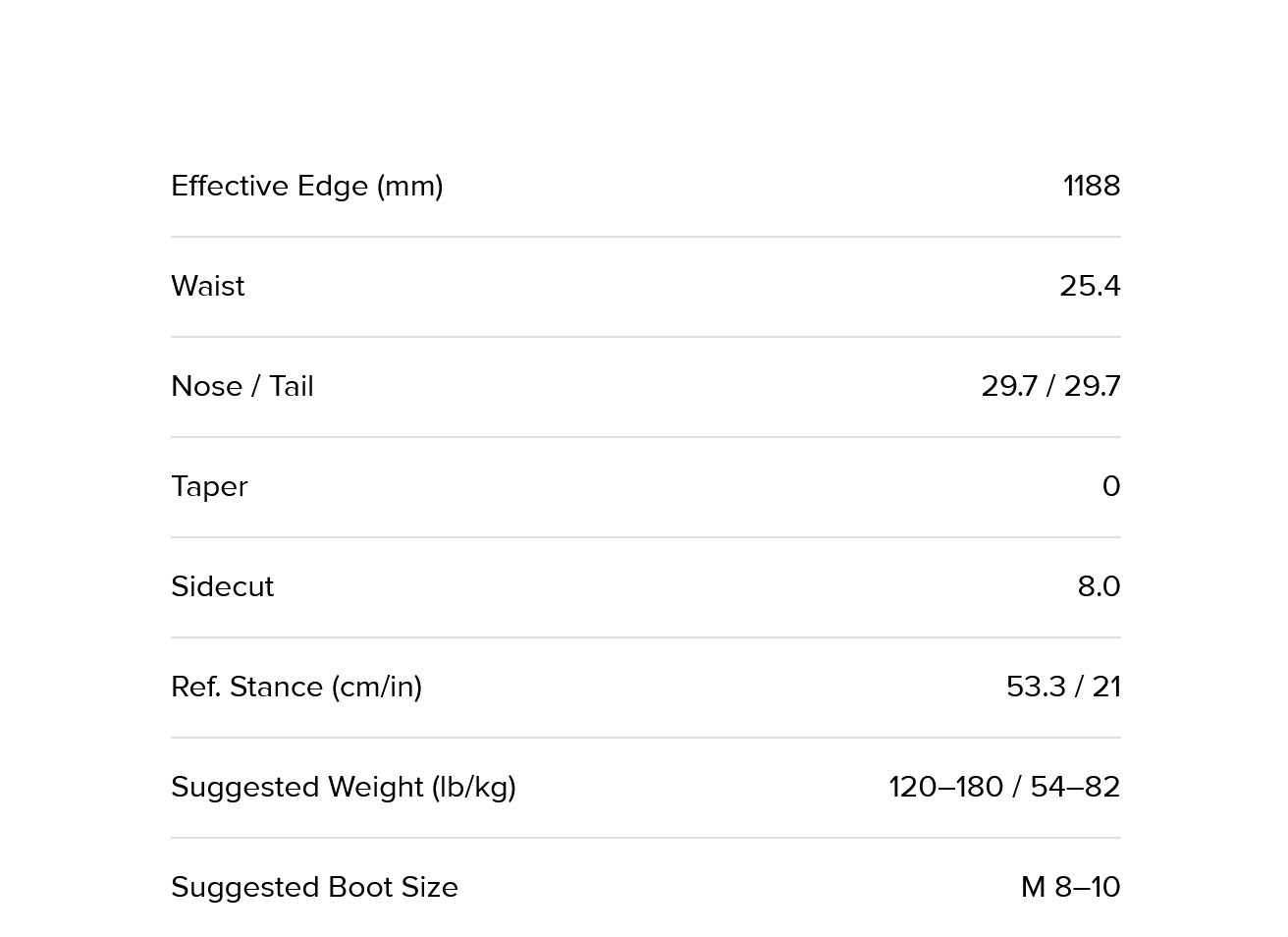Select the 1188 effective edge value
The height and width of the screenshot is (937, 1288).
[x=1091, y=186]
